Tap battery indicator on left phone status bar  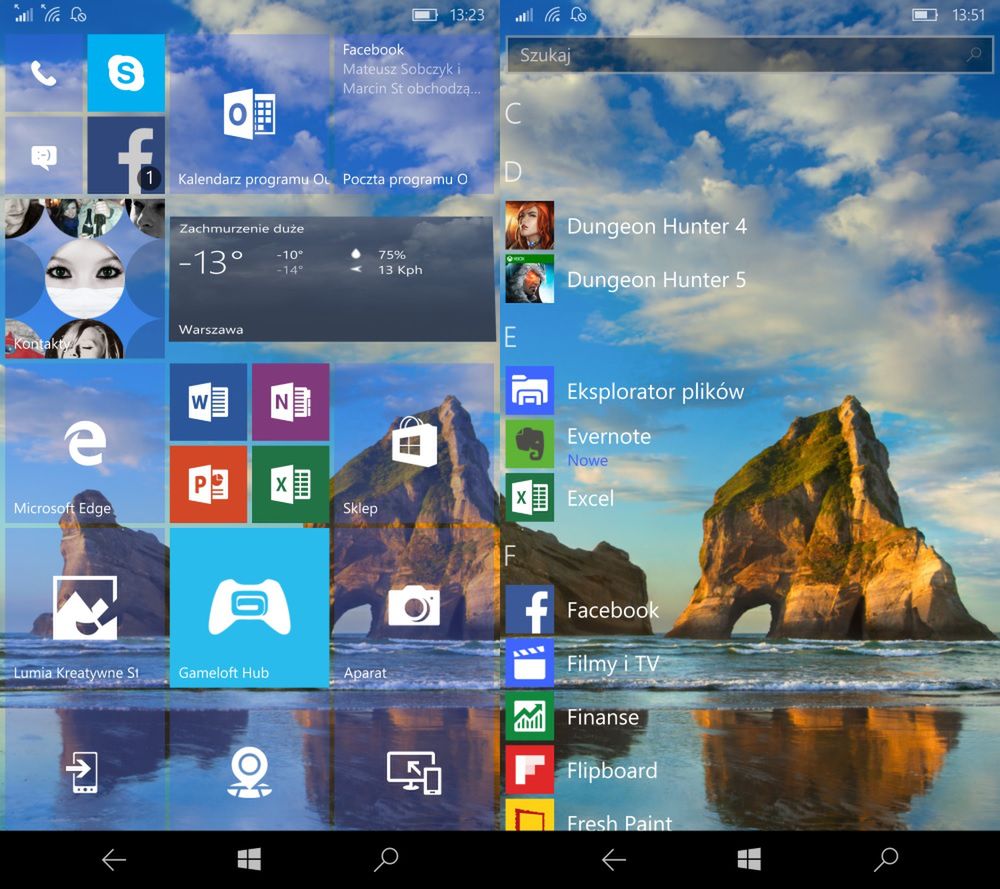pyautogui.click(x=425, y=15)
